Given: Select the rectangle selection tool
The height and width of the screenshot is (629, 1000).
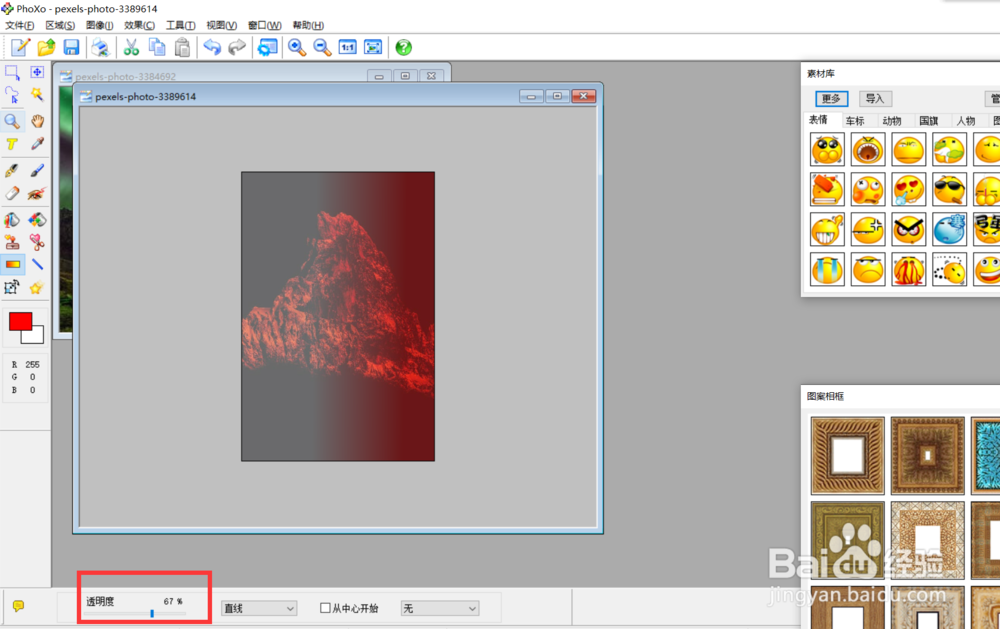Looking at the screenshot, I should tap(12, 73).
